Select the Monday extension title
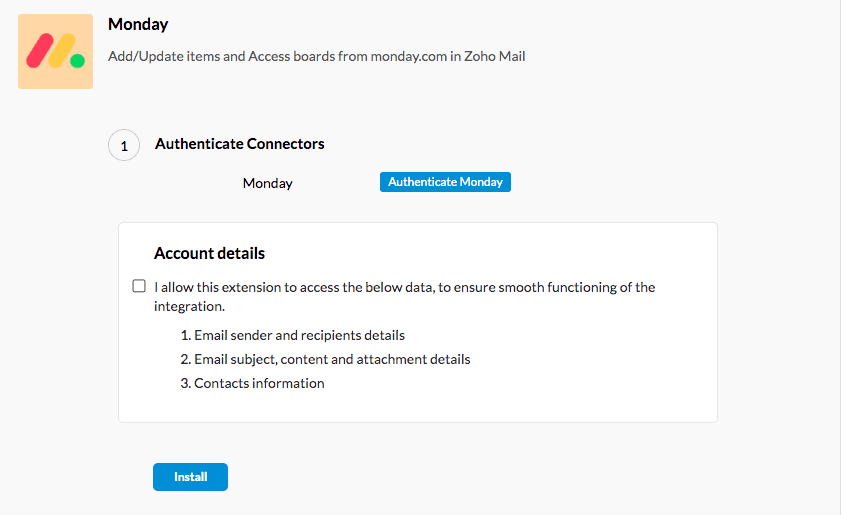This screenshot has width=841, height=515. tap(138, 24)
